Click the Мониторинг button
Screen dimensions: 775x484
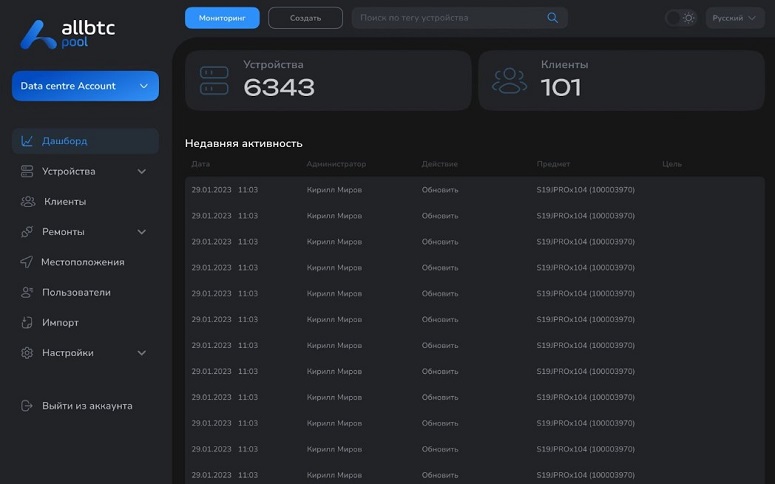pyautogui.click(x=222, y=18)
